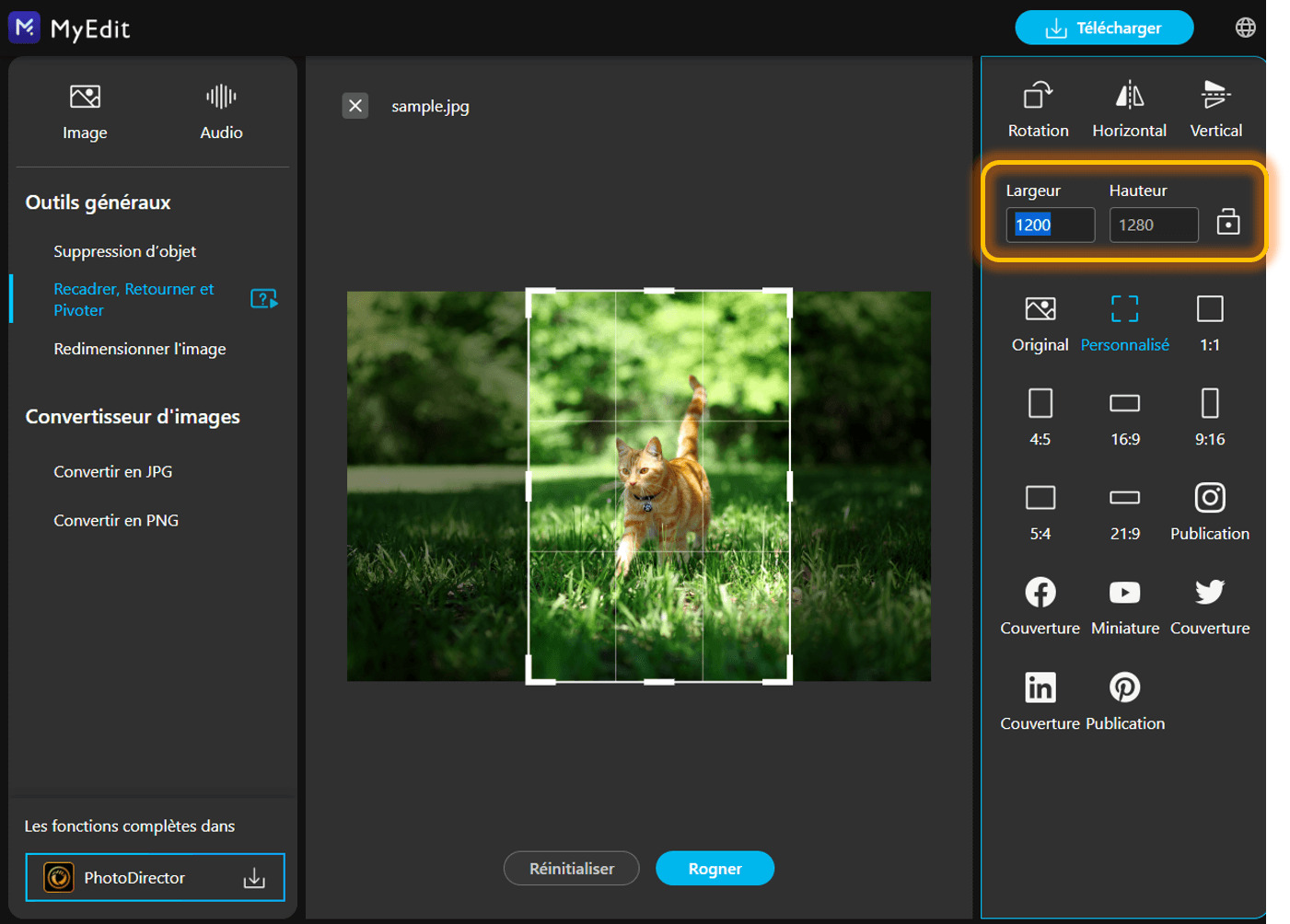The image size is (1290, 924).
Task: Open Redimensionner l'image tool
Action: tap(140, 349)
